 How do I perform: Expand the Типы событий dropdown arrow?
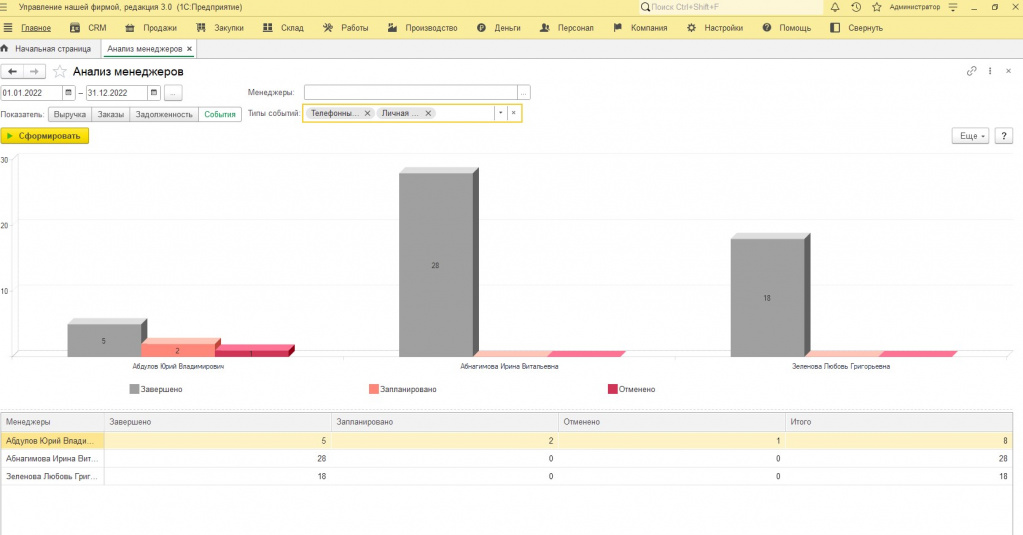point(500,113)
